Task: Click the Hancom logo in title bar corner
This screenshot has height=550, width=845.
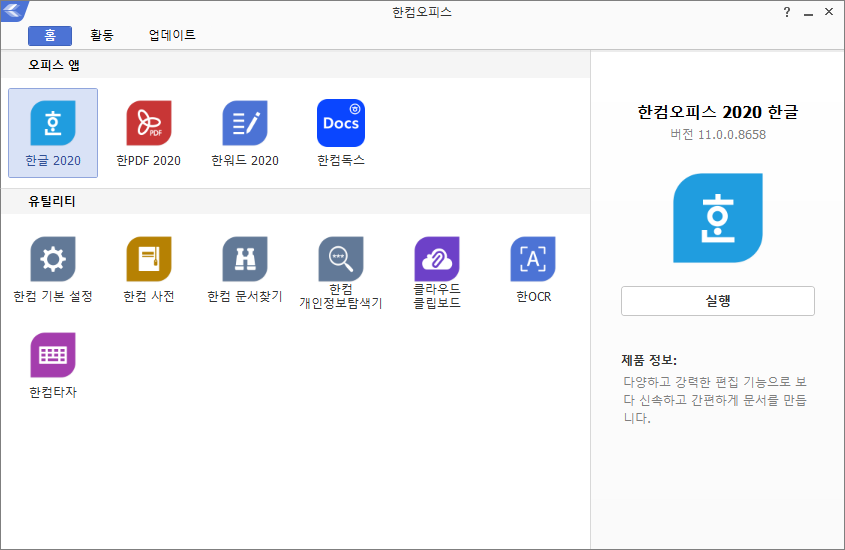Action: [14, 10]
